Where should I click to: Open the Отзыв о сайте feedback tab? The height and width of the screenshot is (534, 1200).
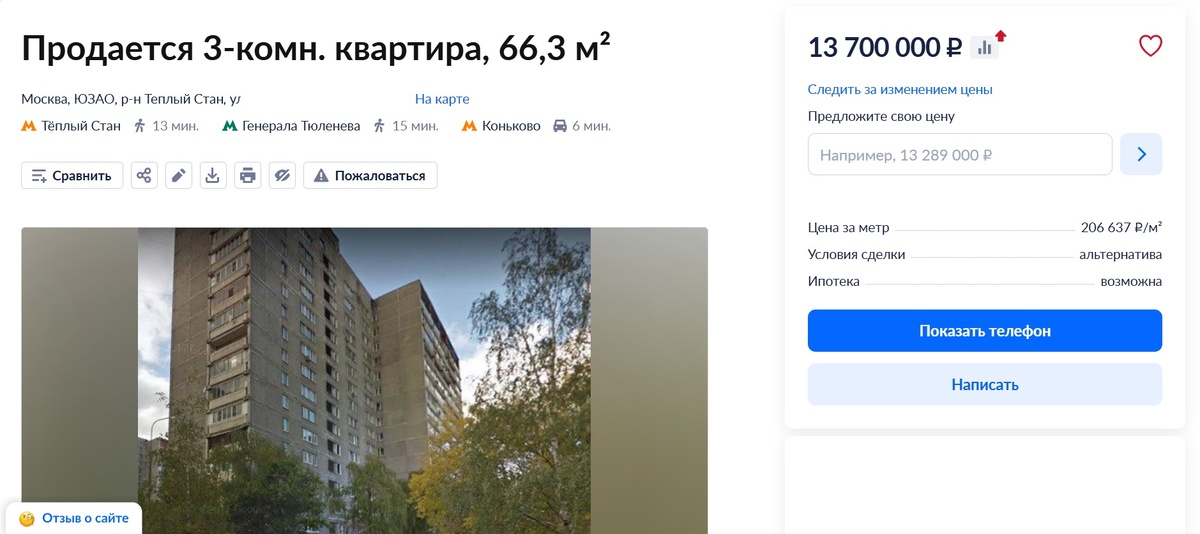(x=74, y=518)
